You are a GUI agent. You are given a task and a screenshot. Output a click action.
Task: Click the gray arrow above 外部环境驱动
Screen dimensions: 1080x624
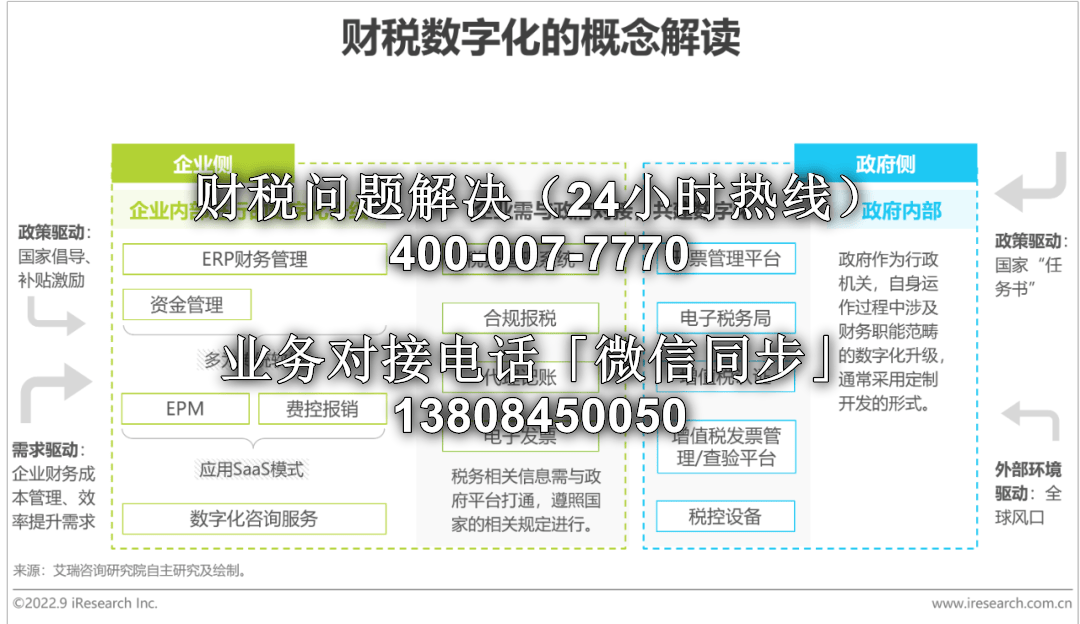(1029, 422)
